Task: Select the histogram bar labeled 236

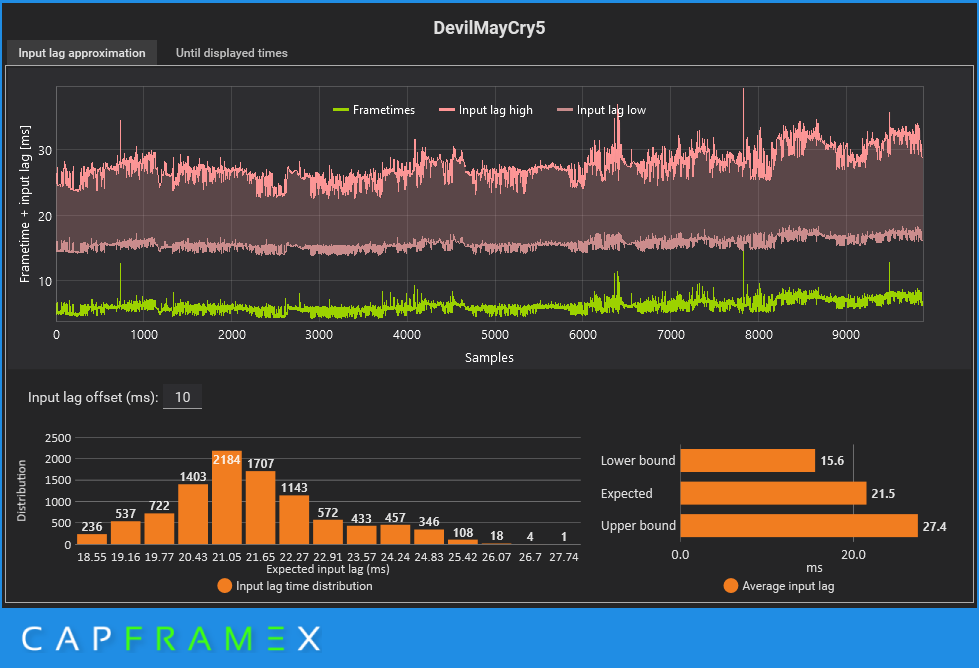Action: pyautogui.click(x=92, y=539)
